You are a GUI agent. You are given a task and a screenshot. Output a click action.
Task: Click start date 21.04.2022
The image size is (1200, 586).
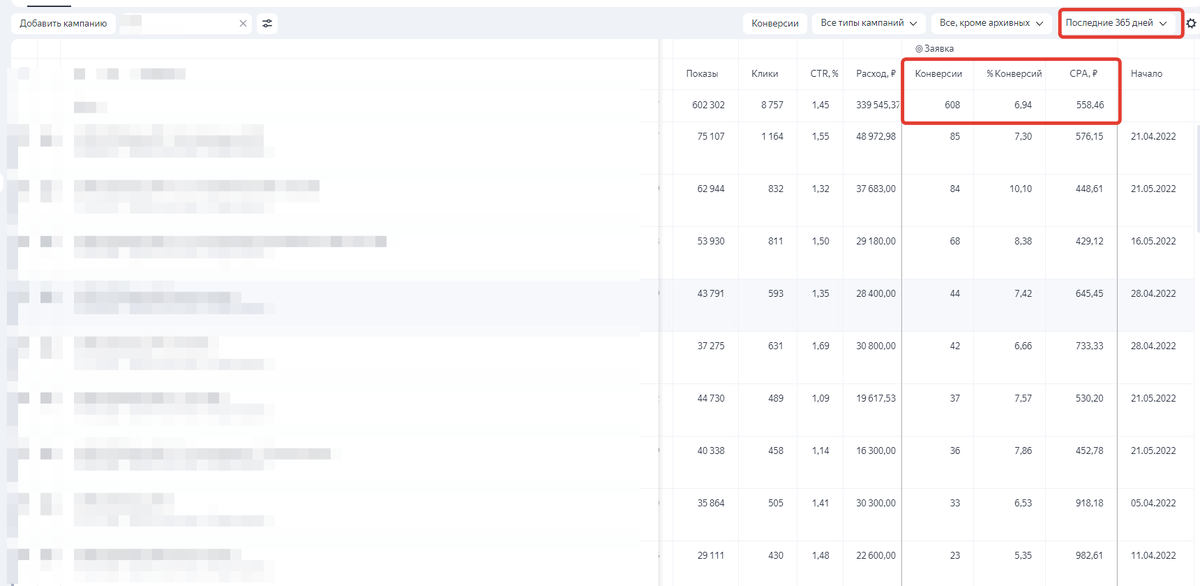pyautogui.click(x=1154, y=136)
